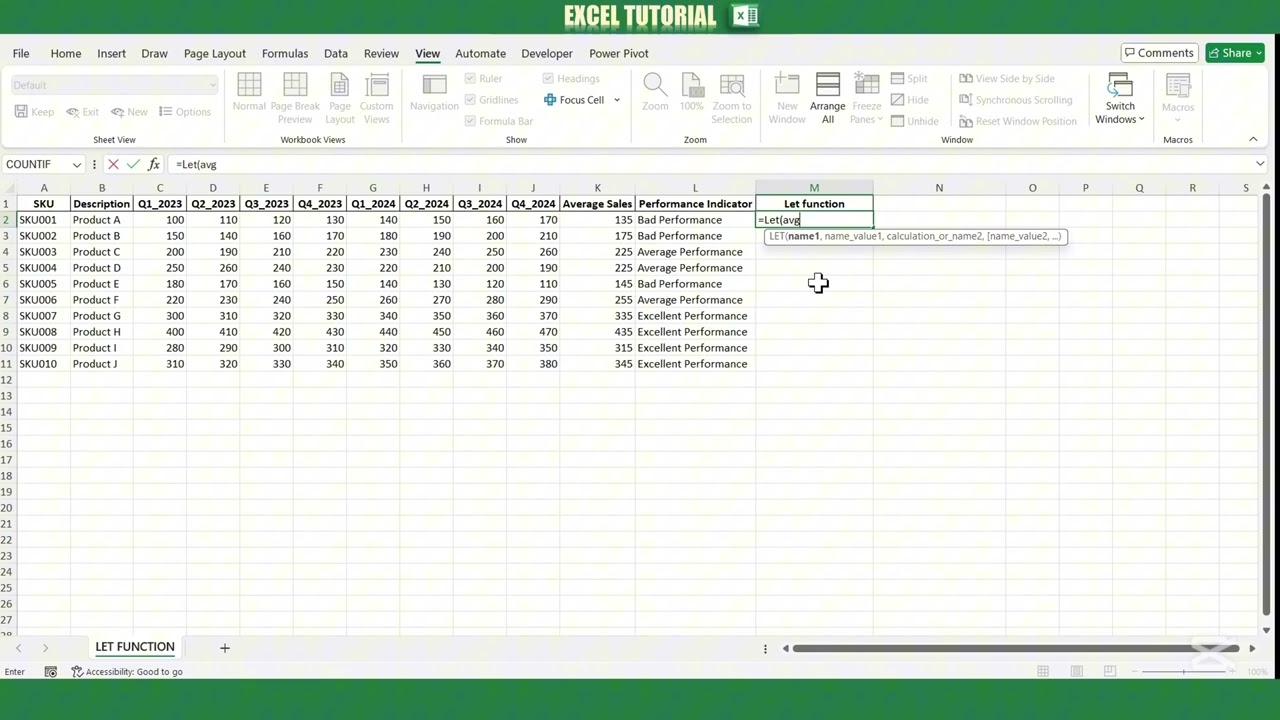This screenshot has height=720, width=1280.
Task: Toggle the Focus Cell button
Action: click(574, 100)
